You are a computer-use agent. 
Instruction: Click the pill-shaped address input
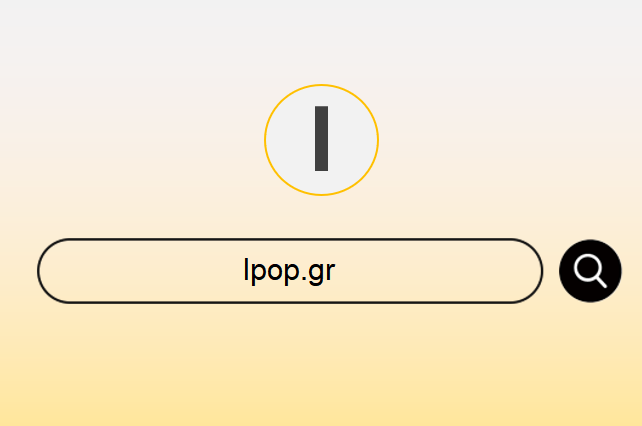pos(290,271)
